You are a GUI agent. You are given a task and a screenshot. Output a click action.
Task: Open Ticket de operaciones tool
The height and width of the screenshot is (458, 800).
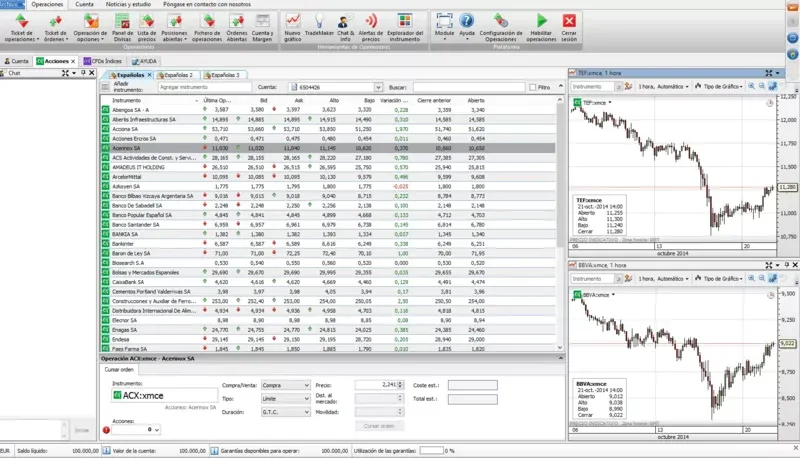tap(21, 28)
